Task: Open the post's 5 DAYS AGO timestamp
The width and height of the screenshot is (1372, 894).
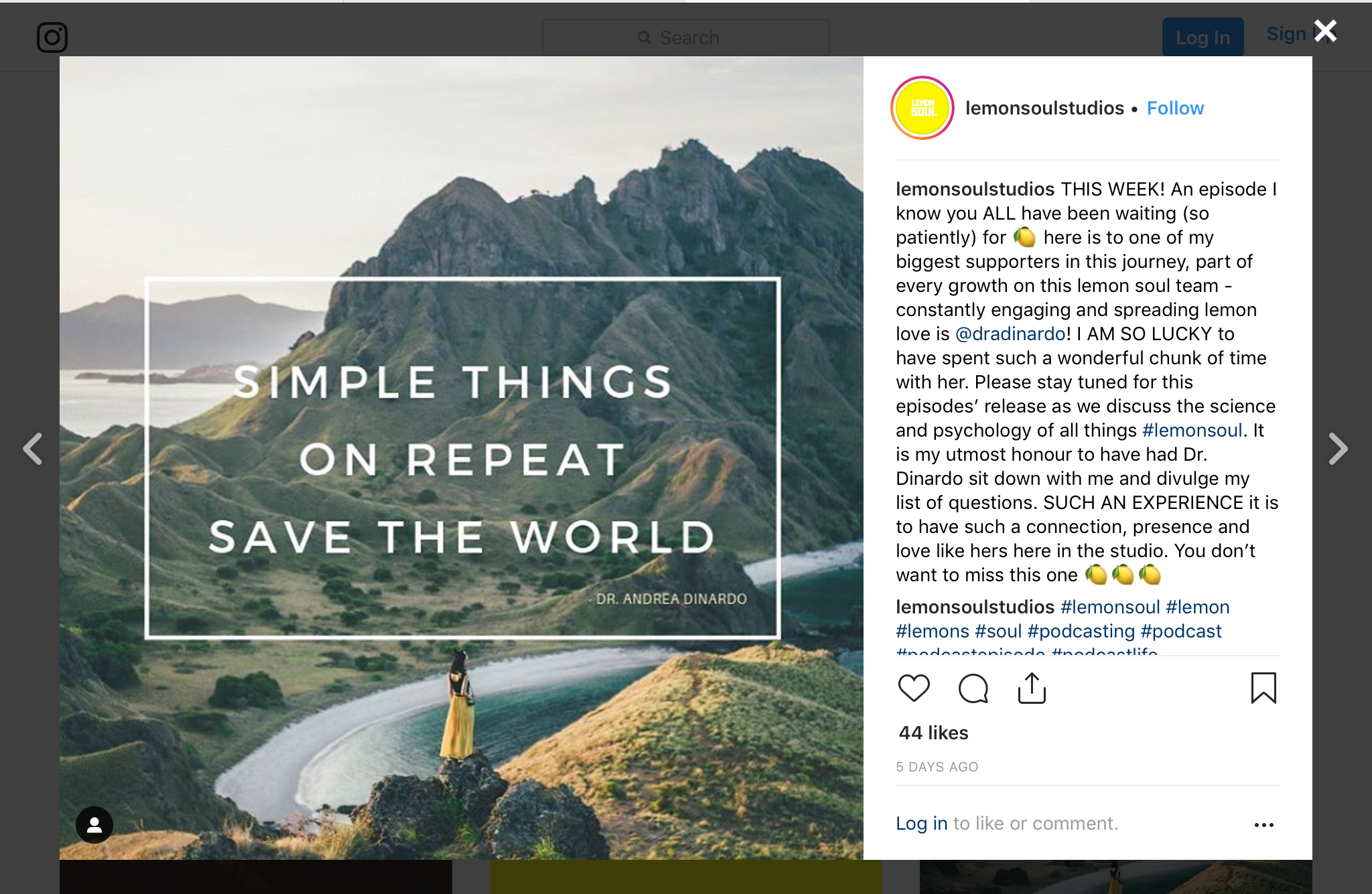Action: click(x=937, y=767)
